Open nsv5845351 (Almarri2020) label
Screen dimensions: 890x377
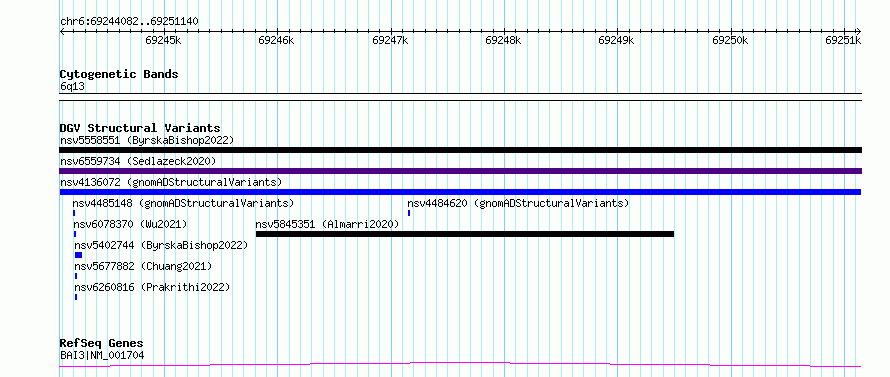point(328,224)
